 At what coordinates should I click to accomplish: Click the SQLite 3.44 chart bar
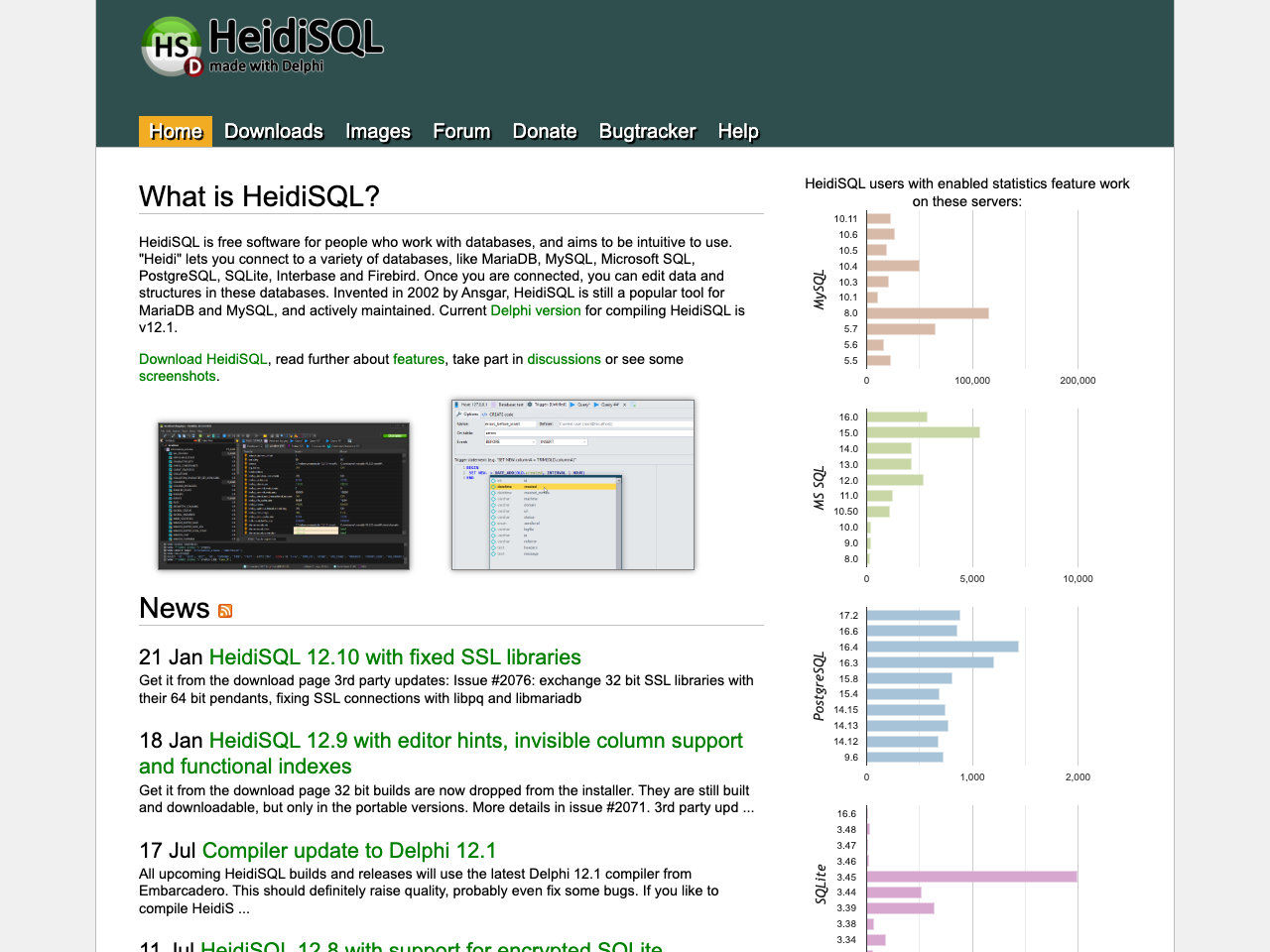[x=894, y=892]
